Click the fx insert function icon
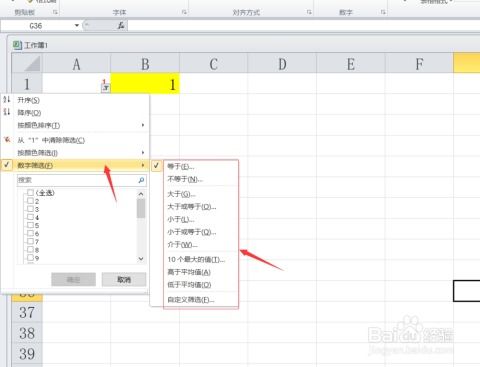Viewport: 480px width, 367px height. [121, 25]
